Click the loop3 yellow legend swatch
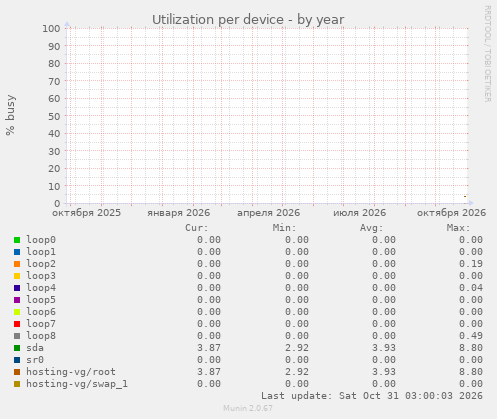497x419 pixels. pos(17,276)
